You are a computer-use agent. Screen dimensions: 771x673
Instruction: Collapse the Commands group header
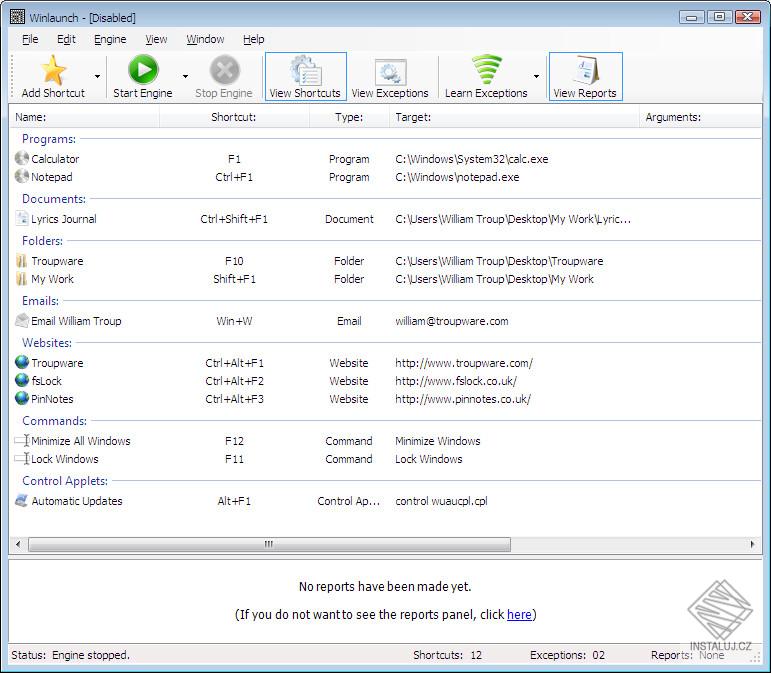(55, 421)
